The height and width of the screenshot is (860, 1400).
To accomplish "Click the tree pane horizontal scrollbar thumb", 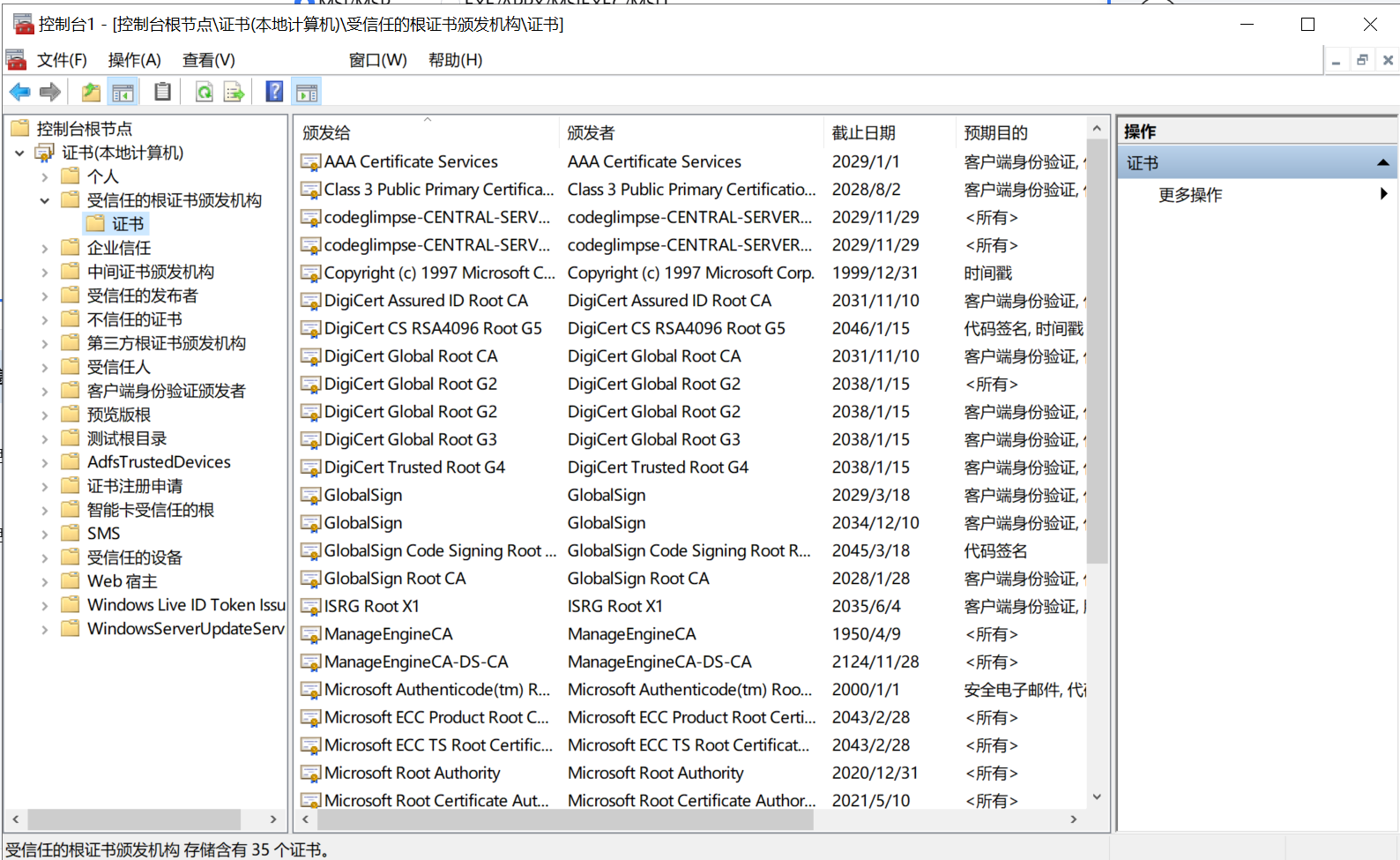I will tap(133, 819).
